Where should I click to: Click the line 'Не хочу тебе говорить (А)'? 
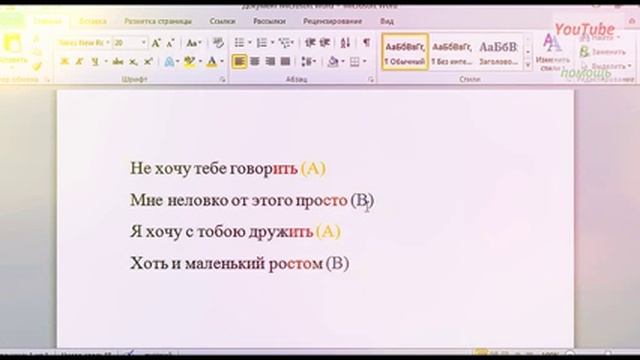(228, 168)
